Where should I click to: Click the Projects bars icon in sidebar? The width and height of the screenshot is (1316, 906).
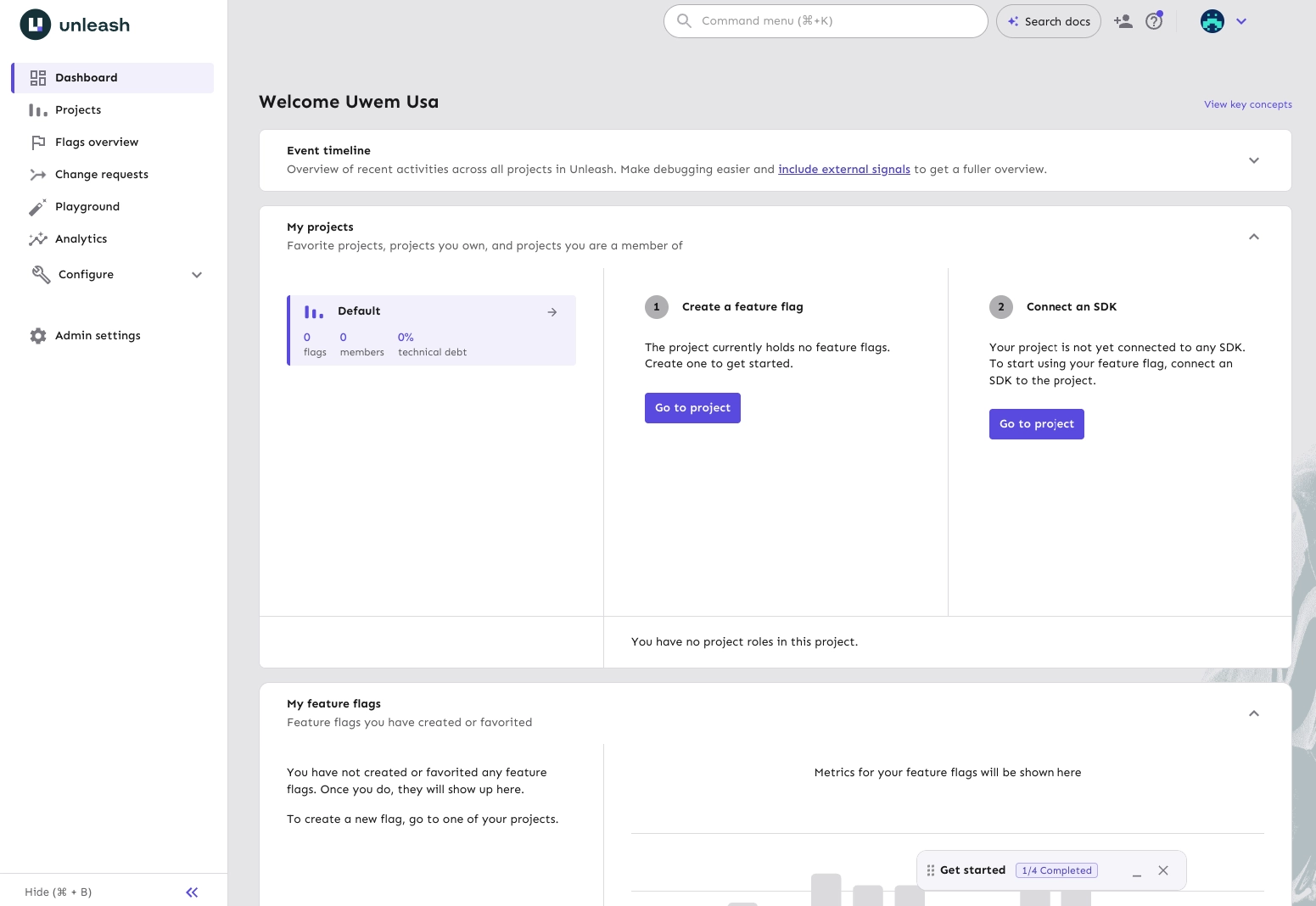tap(38, 110)
